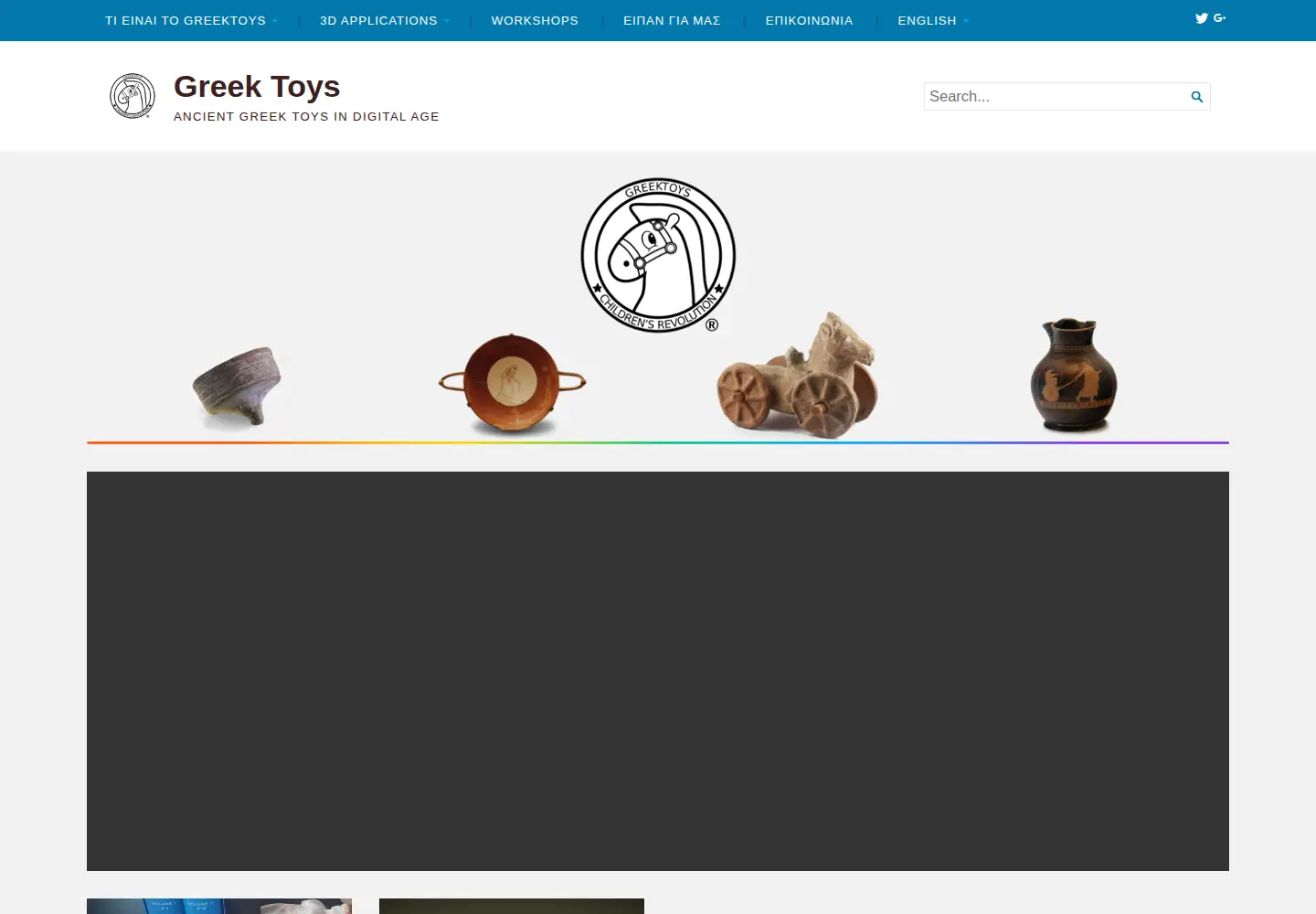Select the black painted vase artifact

(x=1074, y=375)
